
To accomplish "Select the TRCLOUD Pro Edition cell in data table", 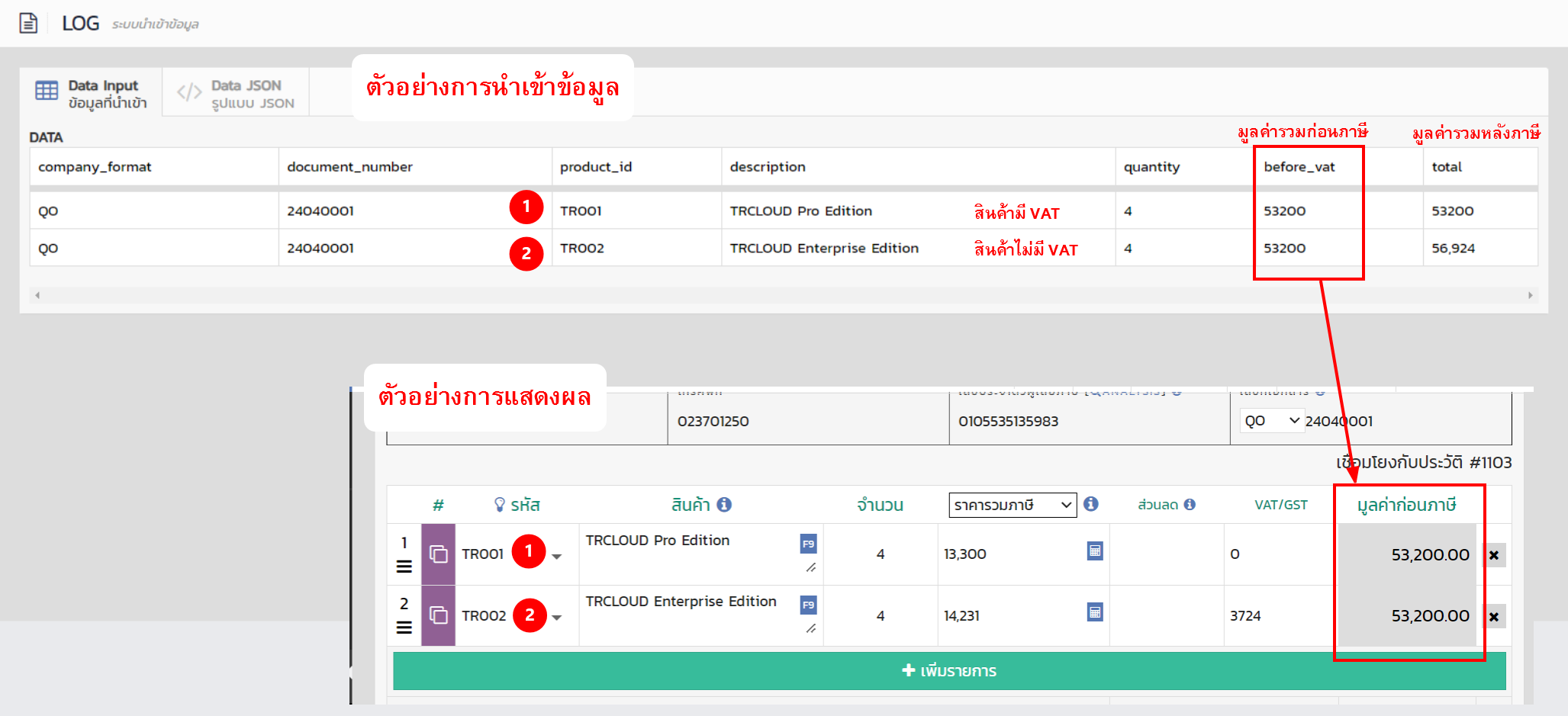I will click(x=918, y=211).
